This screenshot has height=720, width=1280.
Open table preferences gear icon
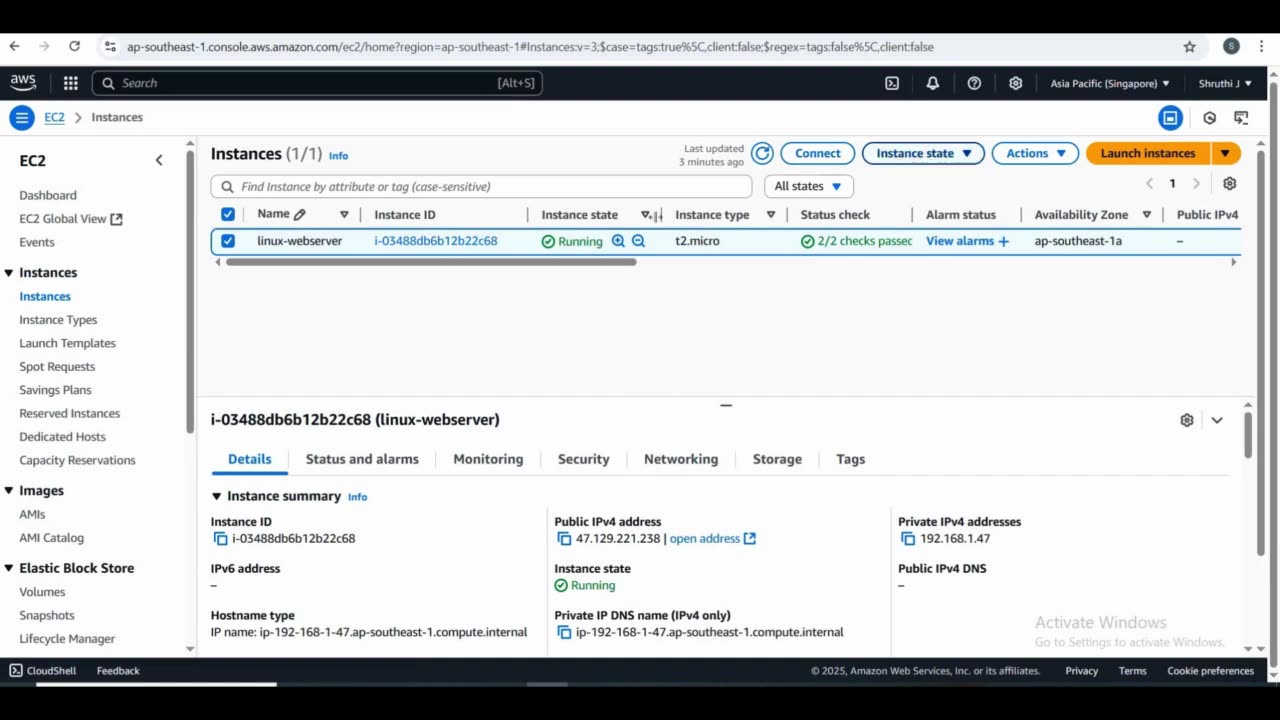click(x=1229, y=184)
